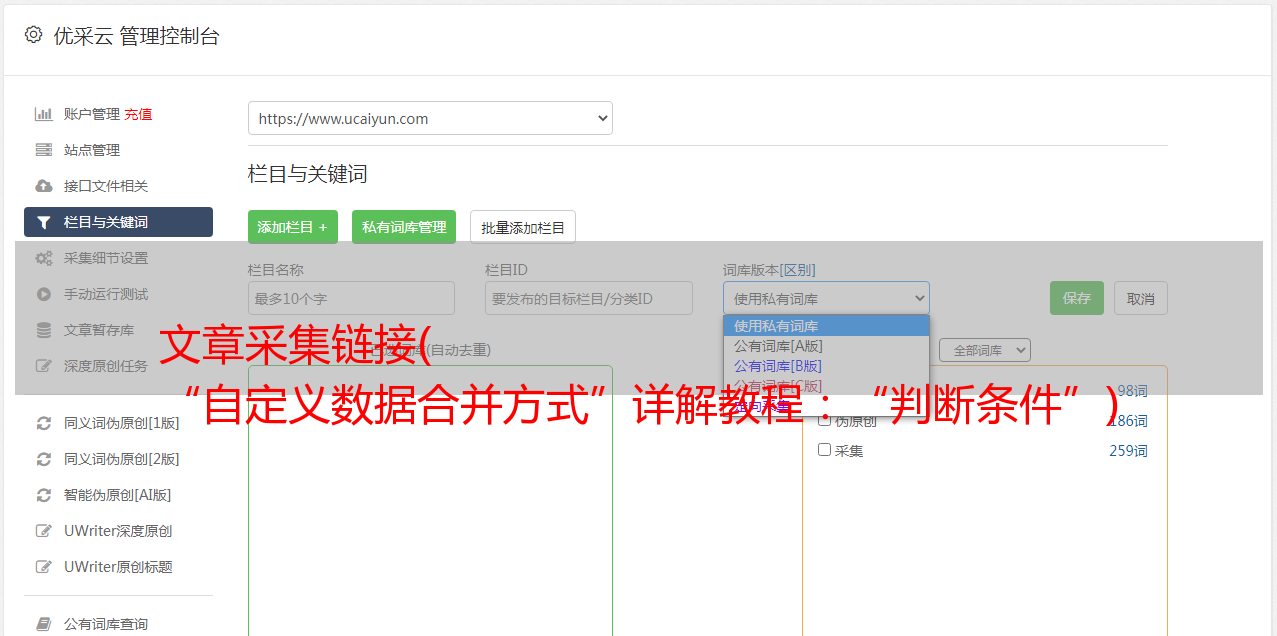Image resolution: width=1277 pixels, height=636 pixels.
Task: Tick the 采集 checkbox
Action: click(825, 450)
